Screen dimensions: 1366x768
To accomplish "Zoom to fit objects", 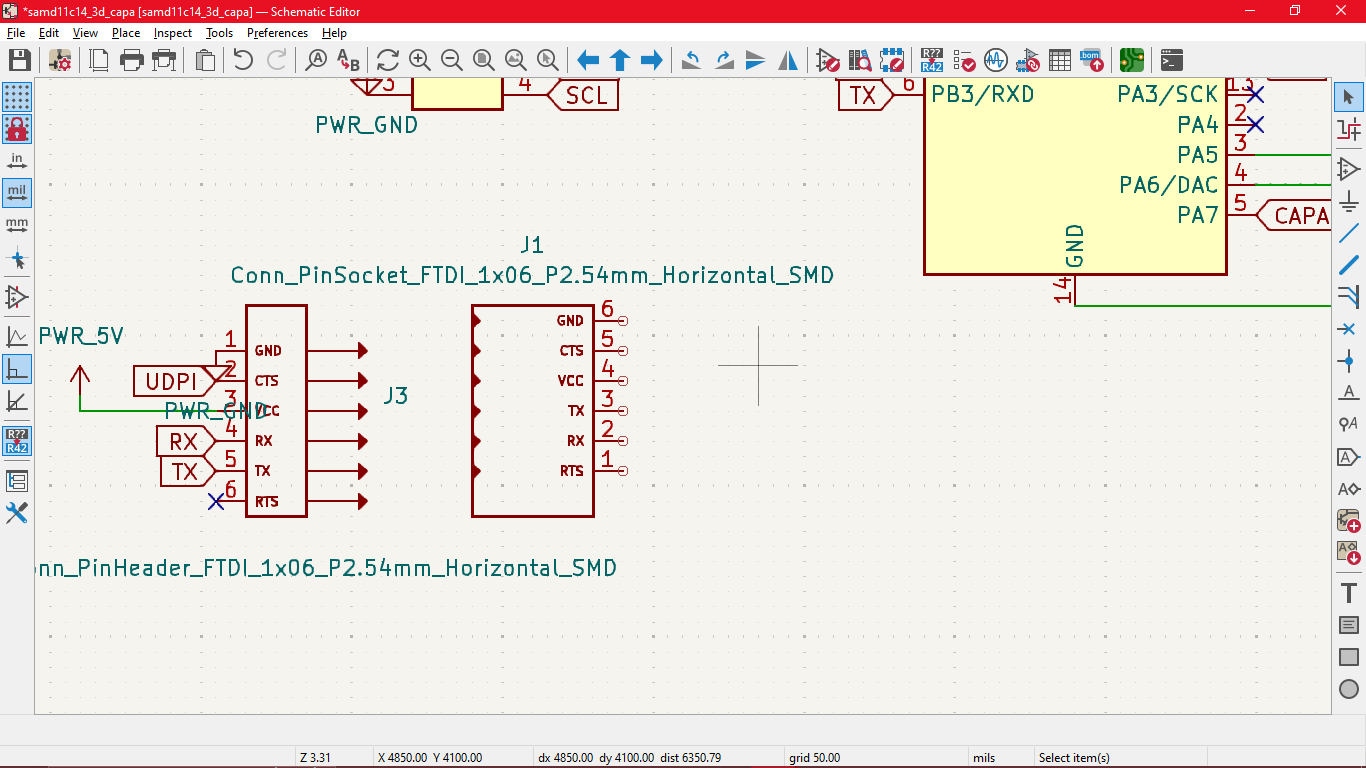I will pos(516,60).
